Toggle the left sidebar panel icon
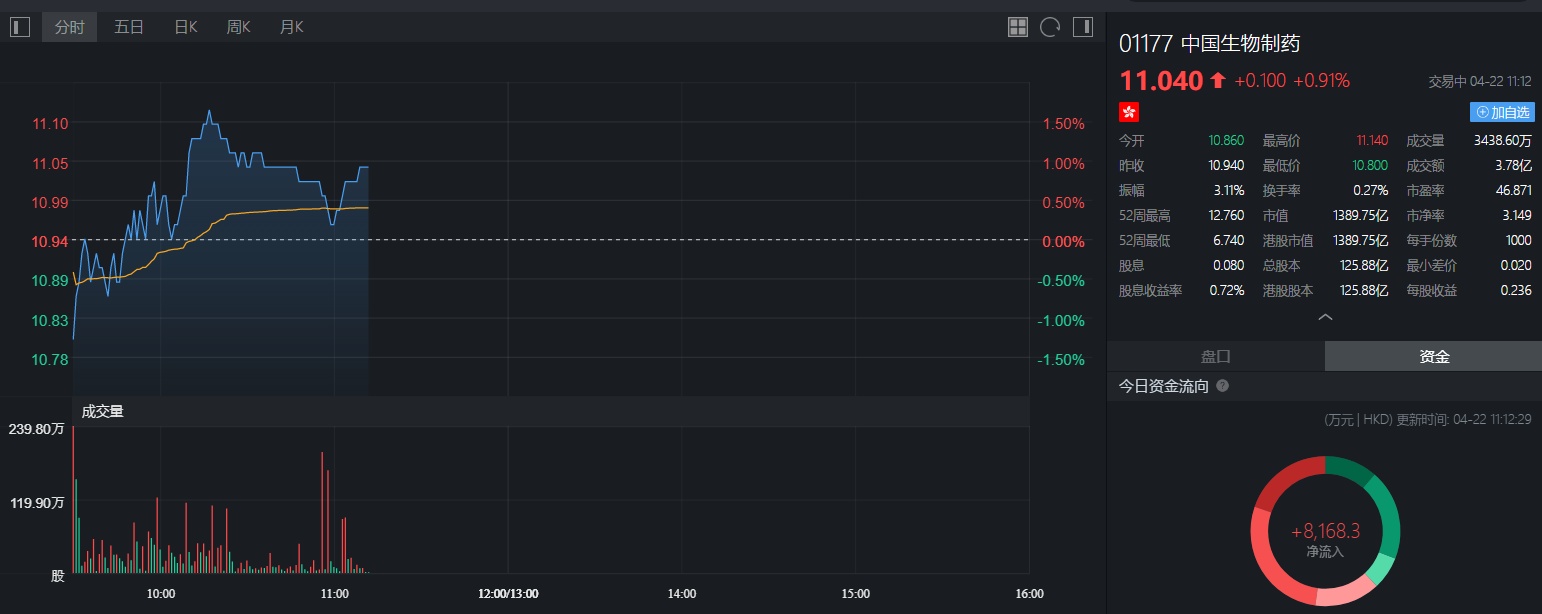The image size is (1542, 614). pos(20,27)
